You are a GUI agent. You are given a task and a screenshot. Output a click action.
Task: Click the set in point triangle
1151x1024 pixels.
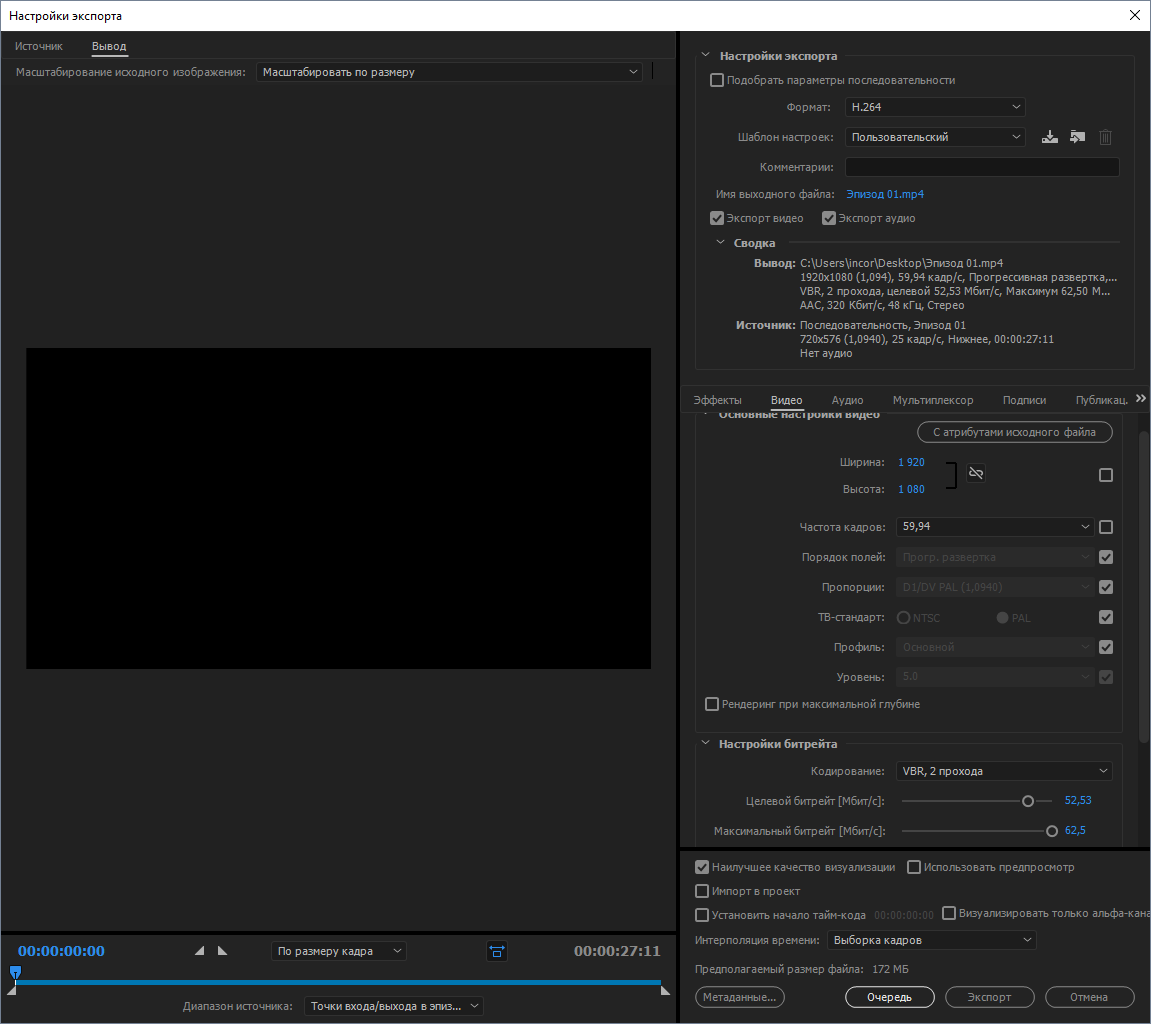[x=199, y=951]
